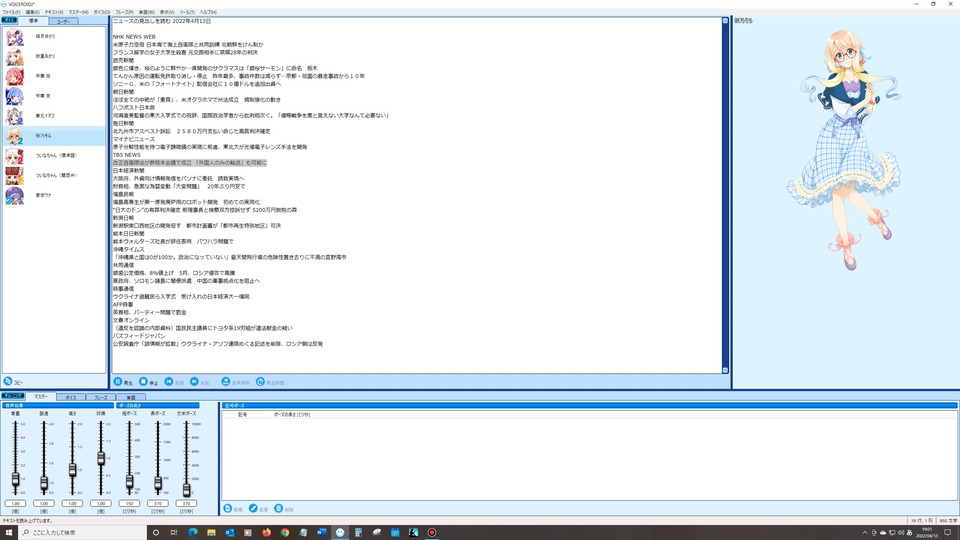Viewport: 960px width, 540px height.
Task: Click text editor scrollbar up arrow
Action: pos(726,21)
